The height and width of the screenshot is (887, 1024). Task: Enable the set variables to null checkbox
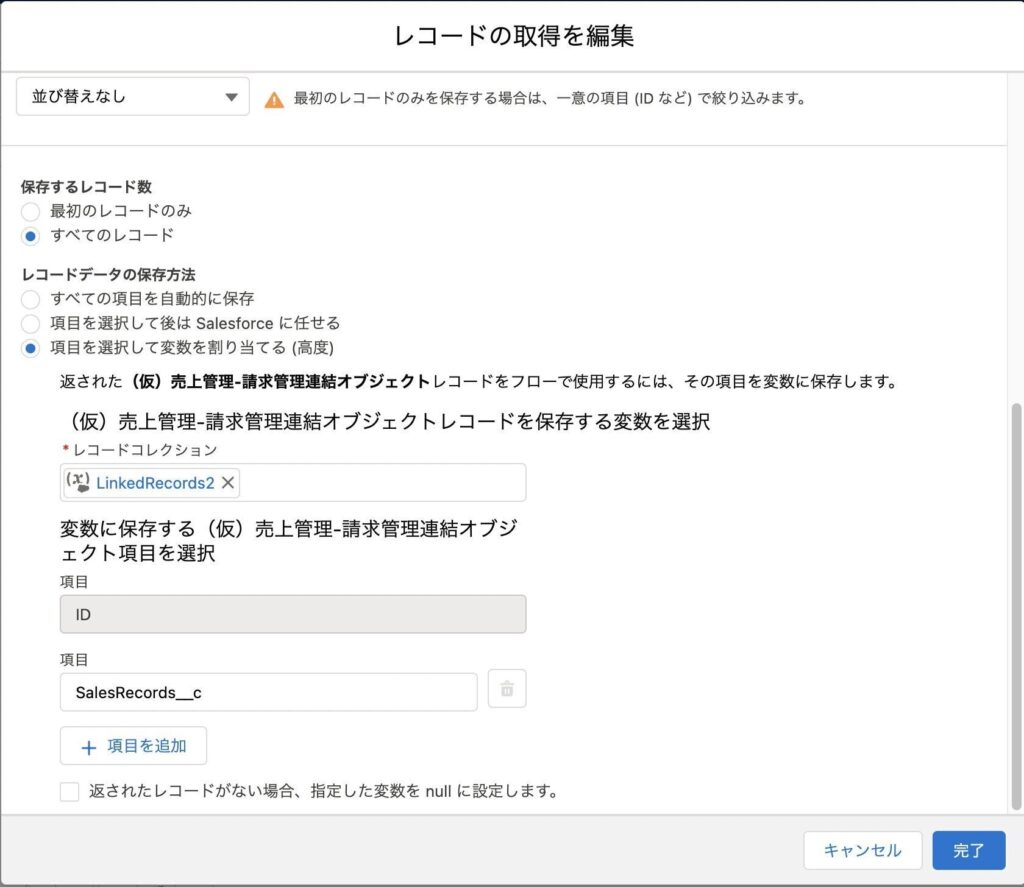(69, 792)
